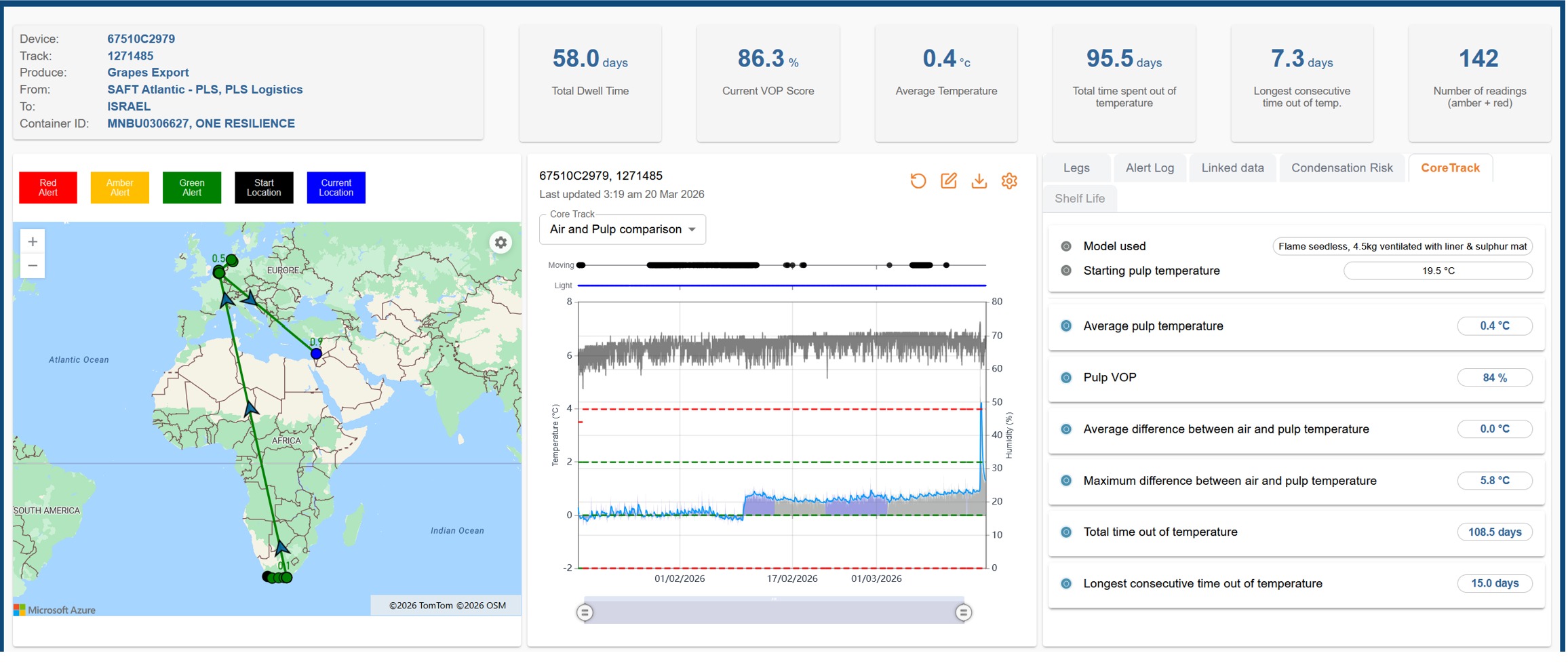Click Total time spent out of temperature card

(x=1124, y=83)
